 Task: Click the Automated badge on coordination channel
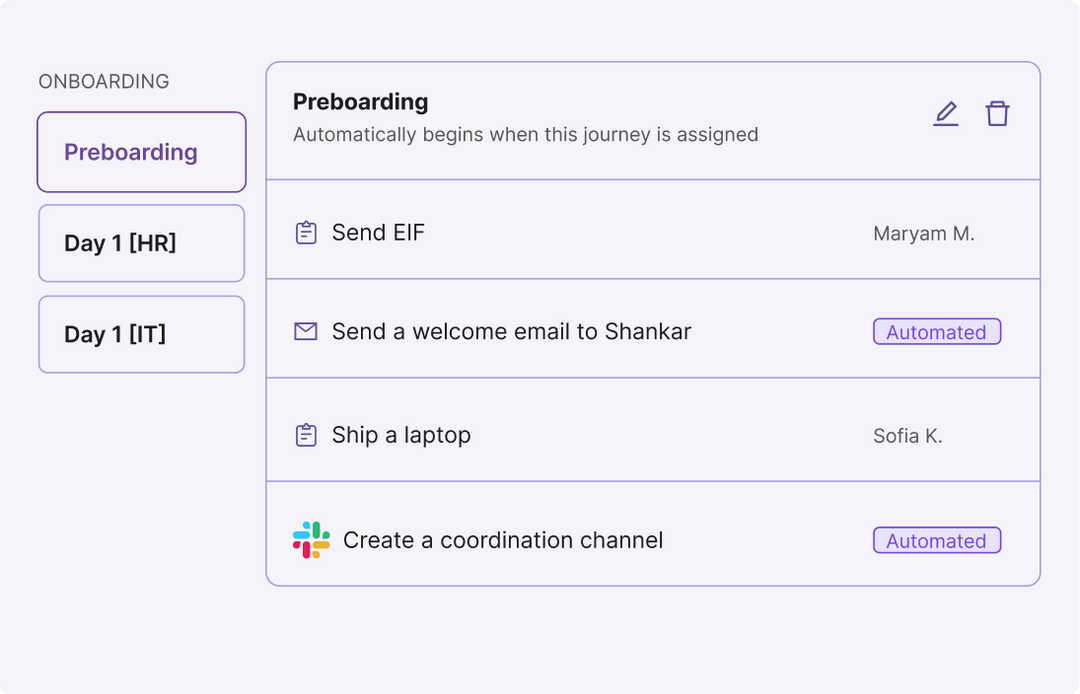point(936,541)
